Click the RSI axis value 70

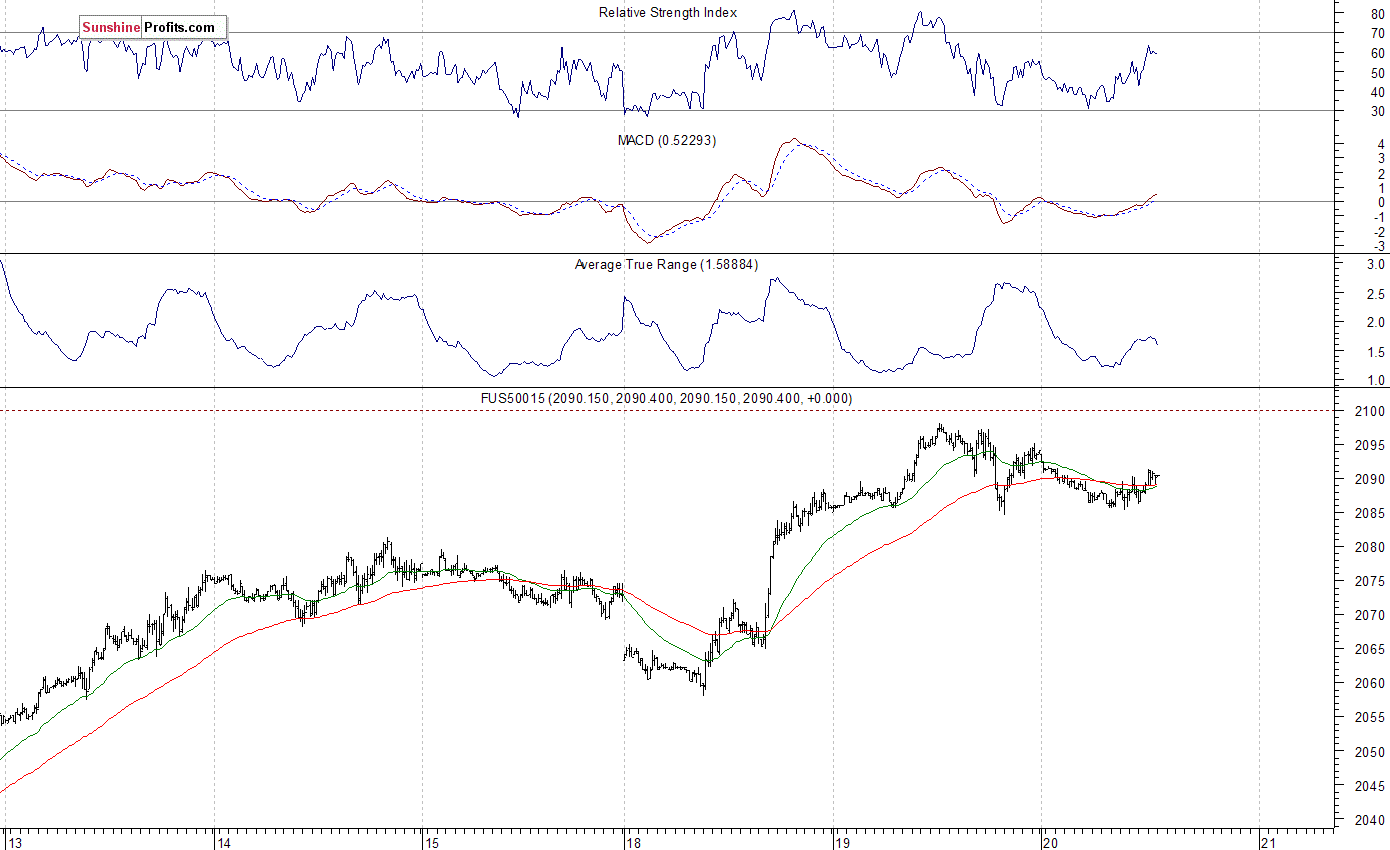click(x=1378, y=34)
